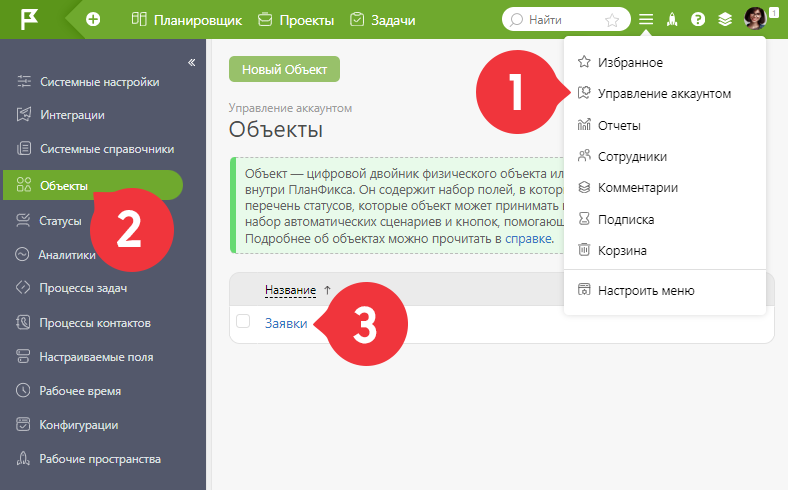Click the Аналитики circle chart icon
This screenshot has width=788, height=490.
pyautogui.click(x=22, y=254)
